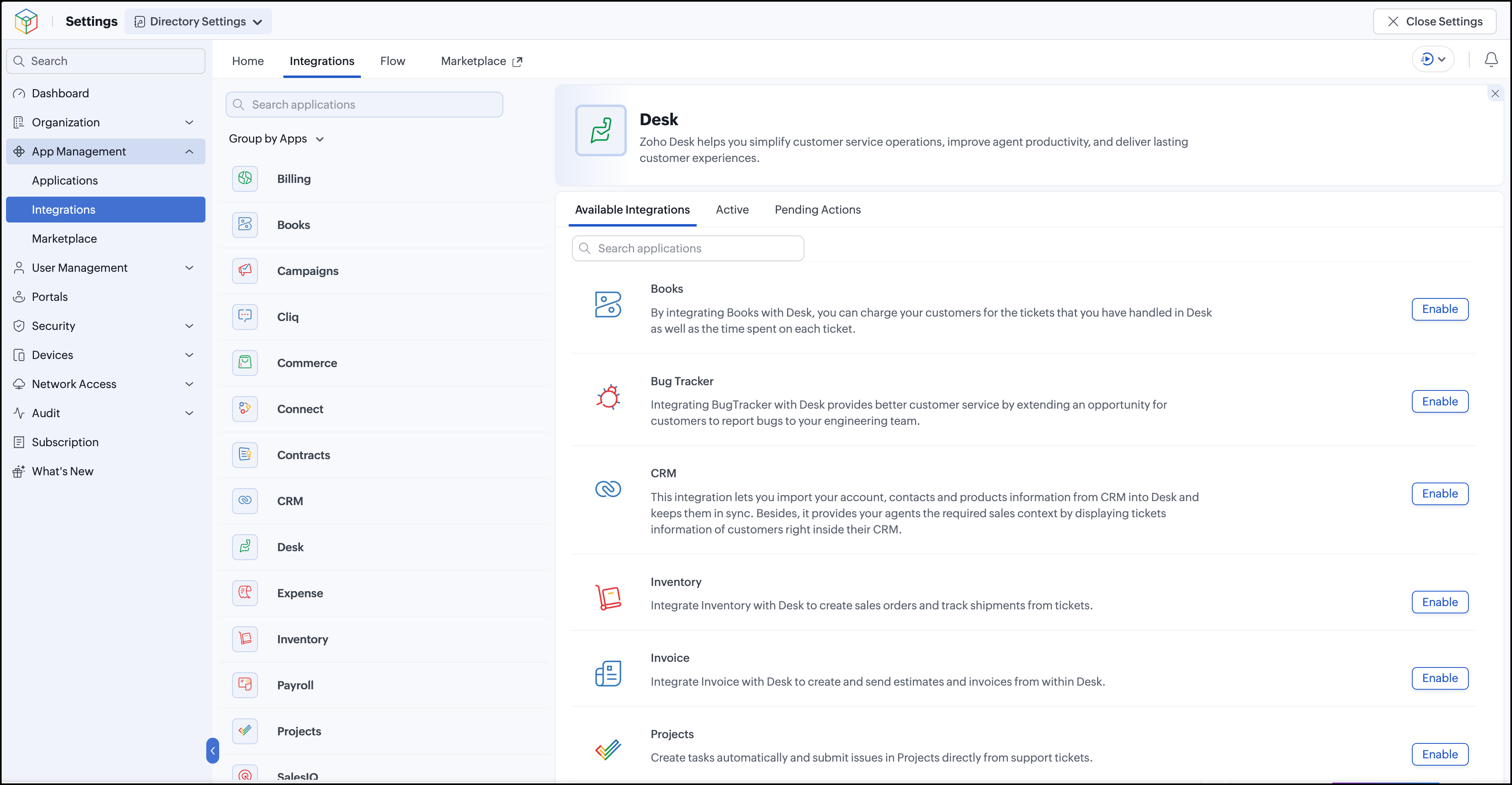
Task: Click the Zoho Directory cube logo
Action: click(26, 21)
